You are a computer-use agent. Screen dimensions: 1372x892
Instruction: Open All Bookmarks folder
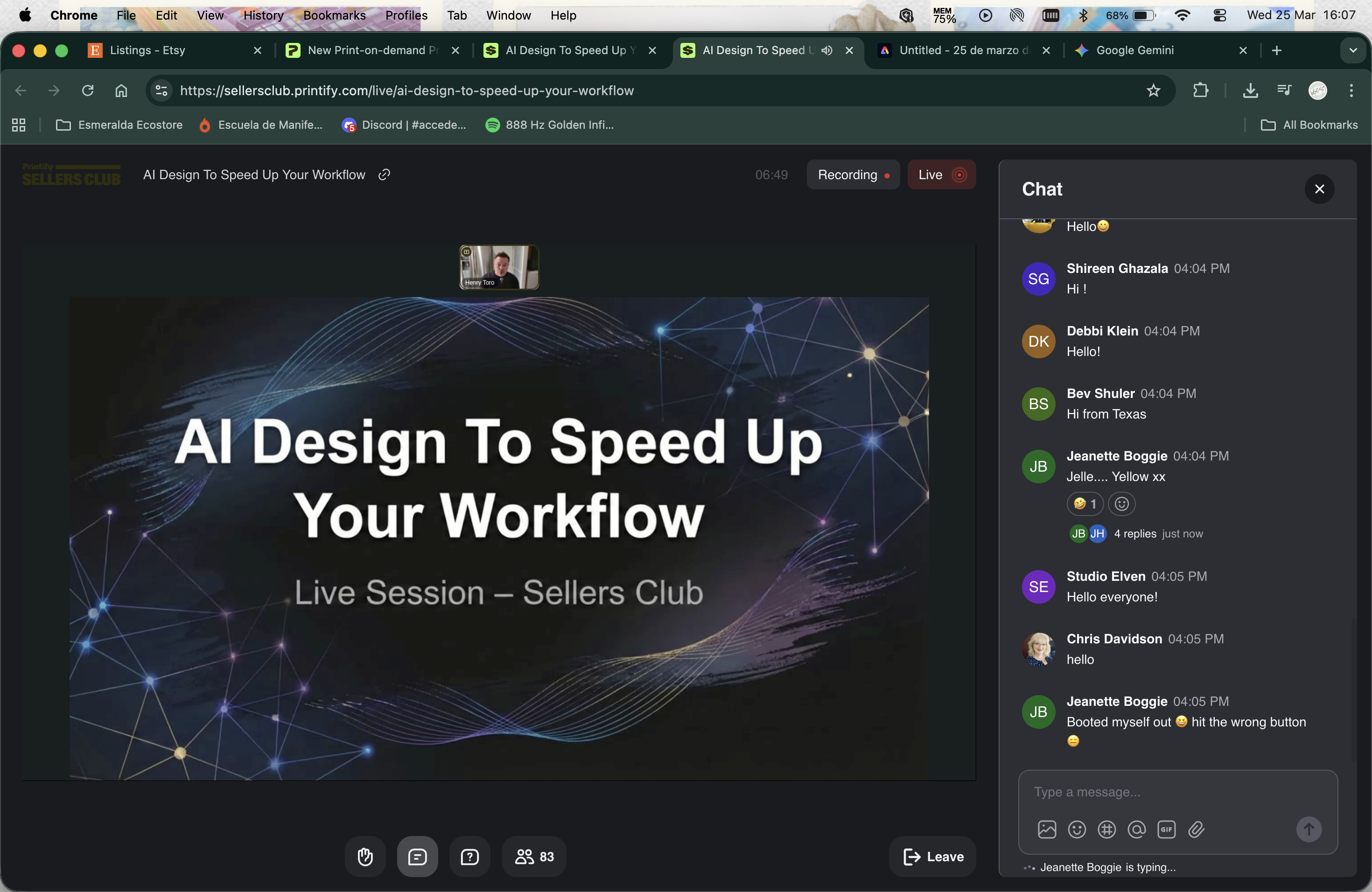click(1309, 125)
